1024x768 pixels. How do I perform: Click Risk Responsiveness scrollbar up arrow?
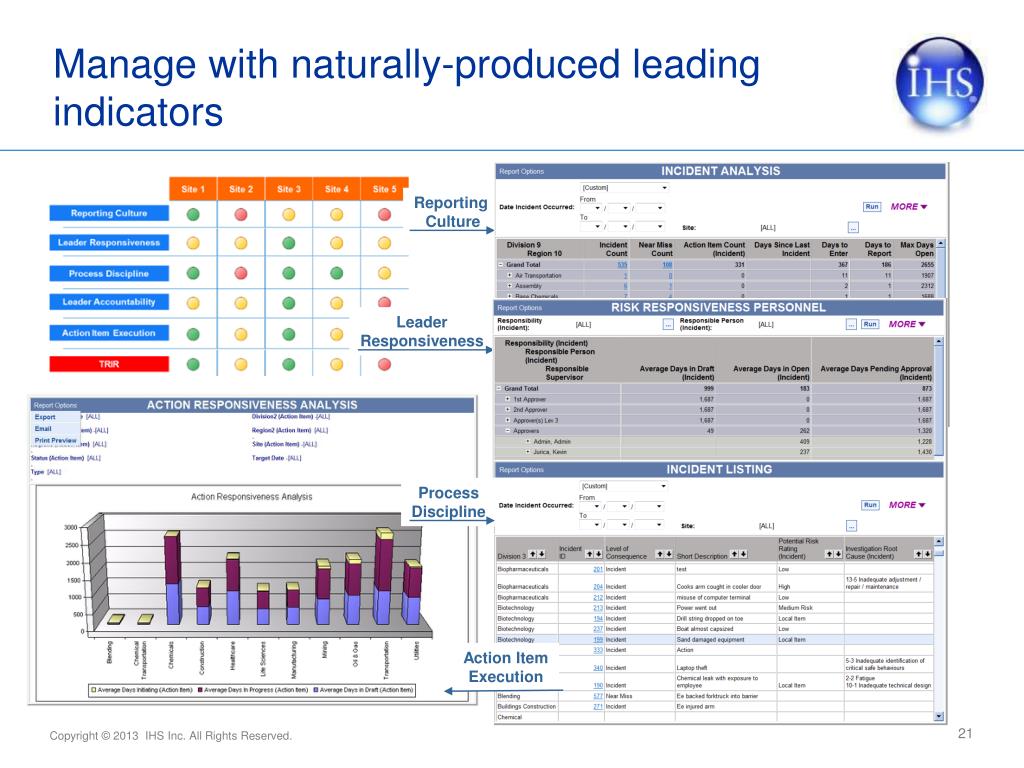click(x=939, y=342)
